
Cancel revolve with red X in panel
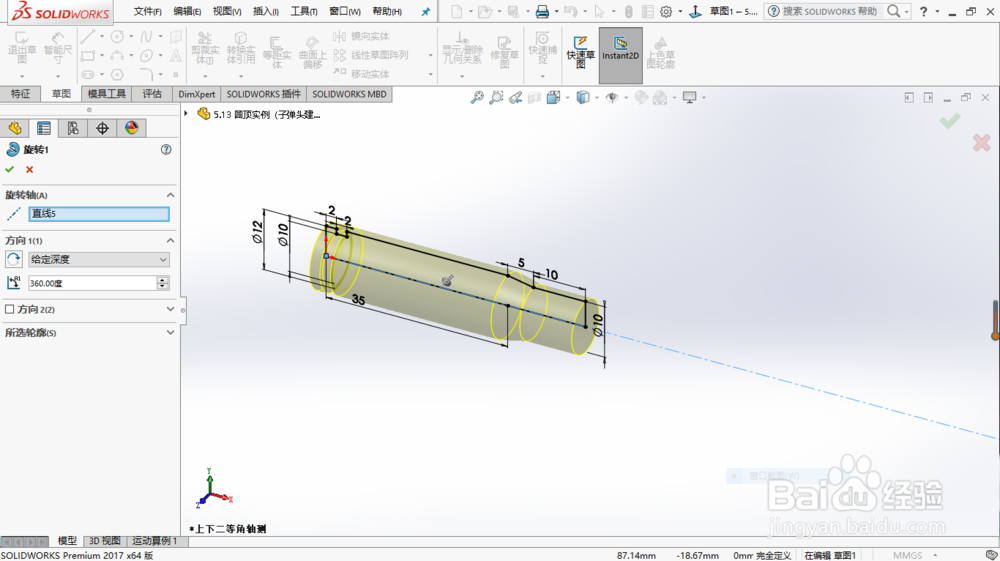pyautogui.click(x=29, y=170)
